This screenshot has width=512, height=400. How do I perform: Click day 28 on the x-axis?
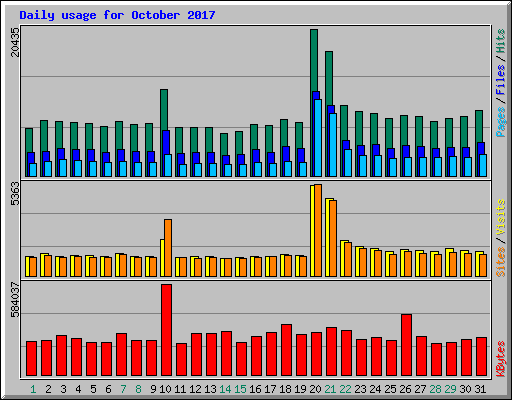click(435, 389)
